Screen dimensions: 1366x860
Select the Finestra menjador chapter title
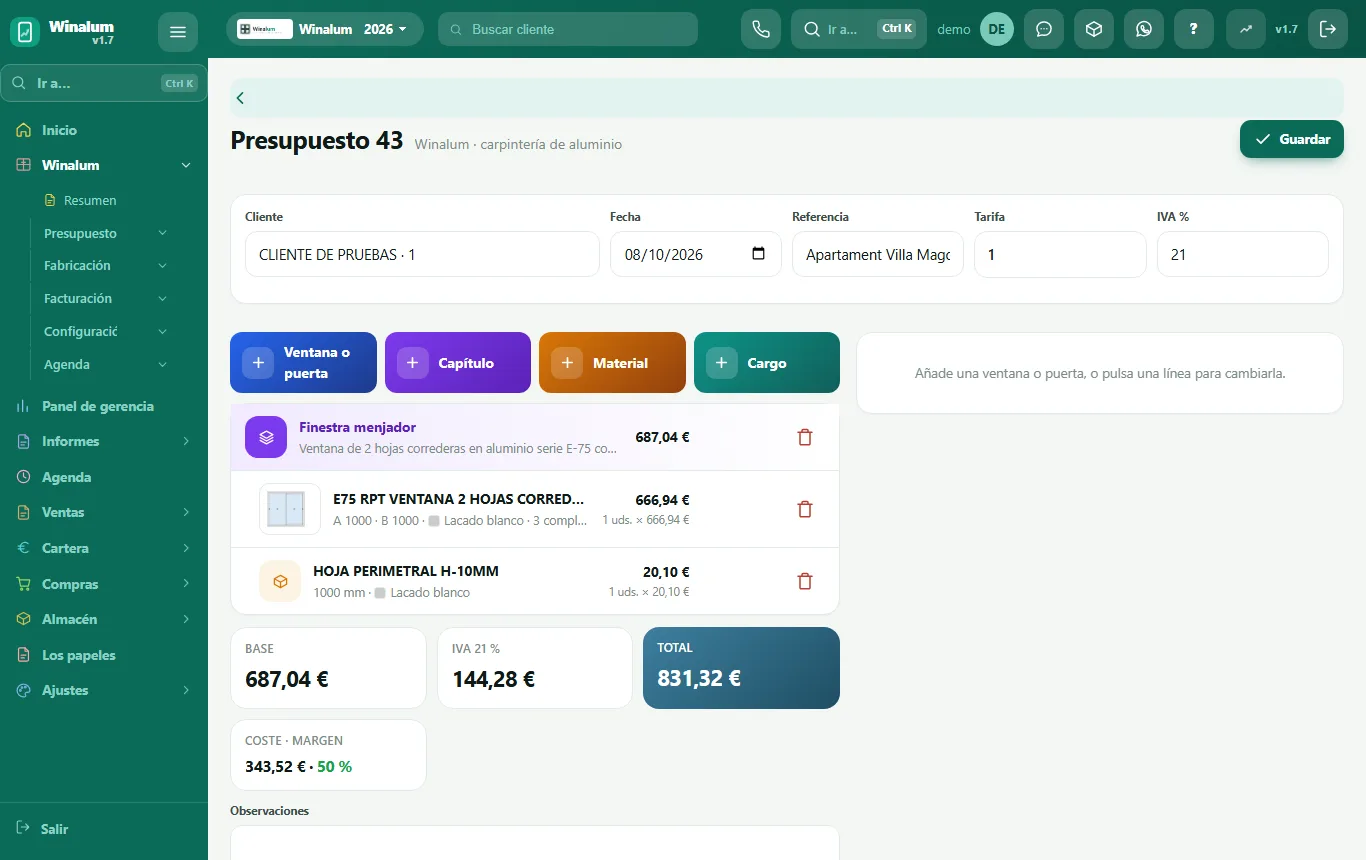click(x=357, y=427)
